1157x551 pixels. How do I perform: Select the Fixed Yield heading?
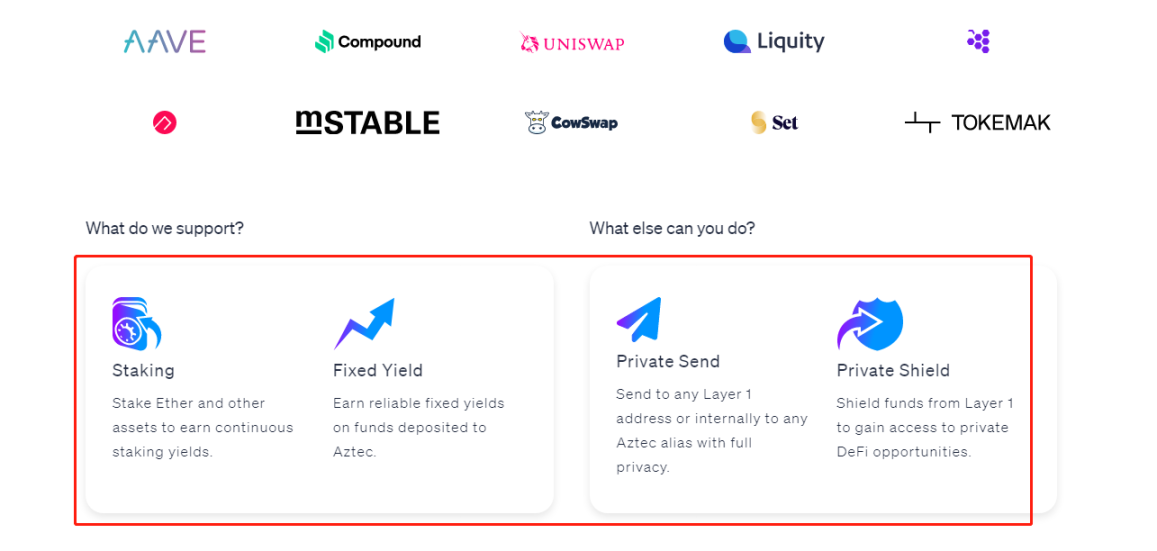378,371
